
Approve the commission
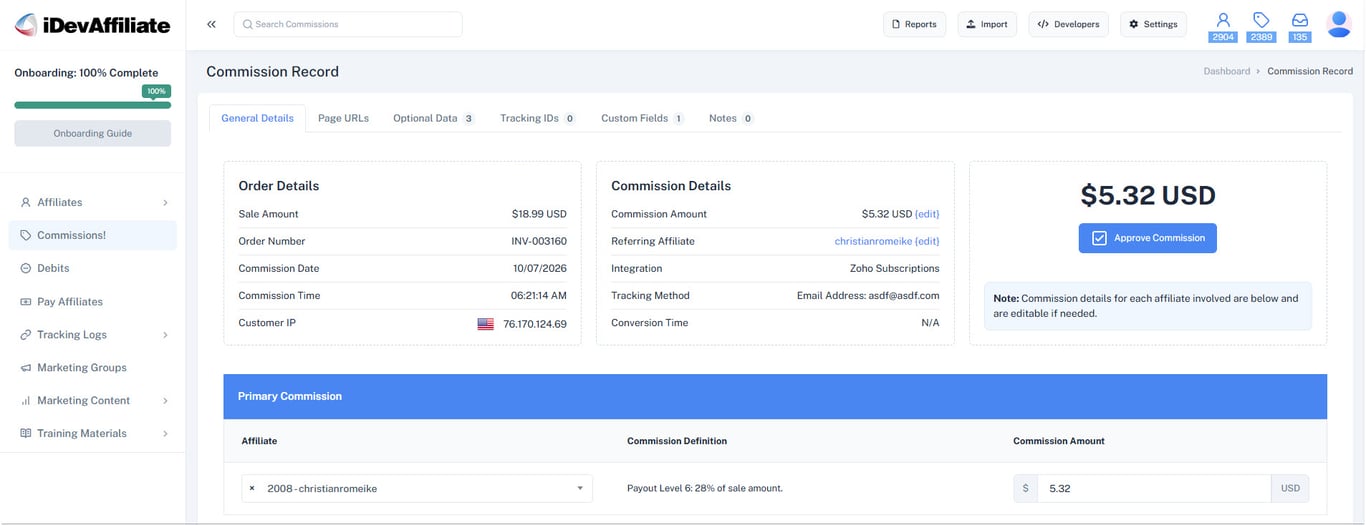[1148, 238]
